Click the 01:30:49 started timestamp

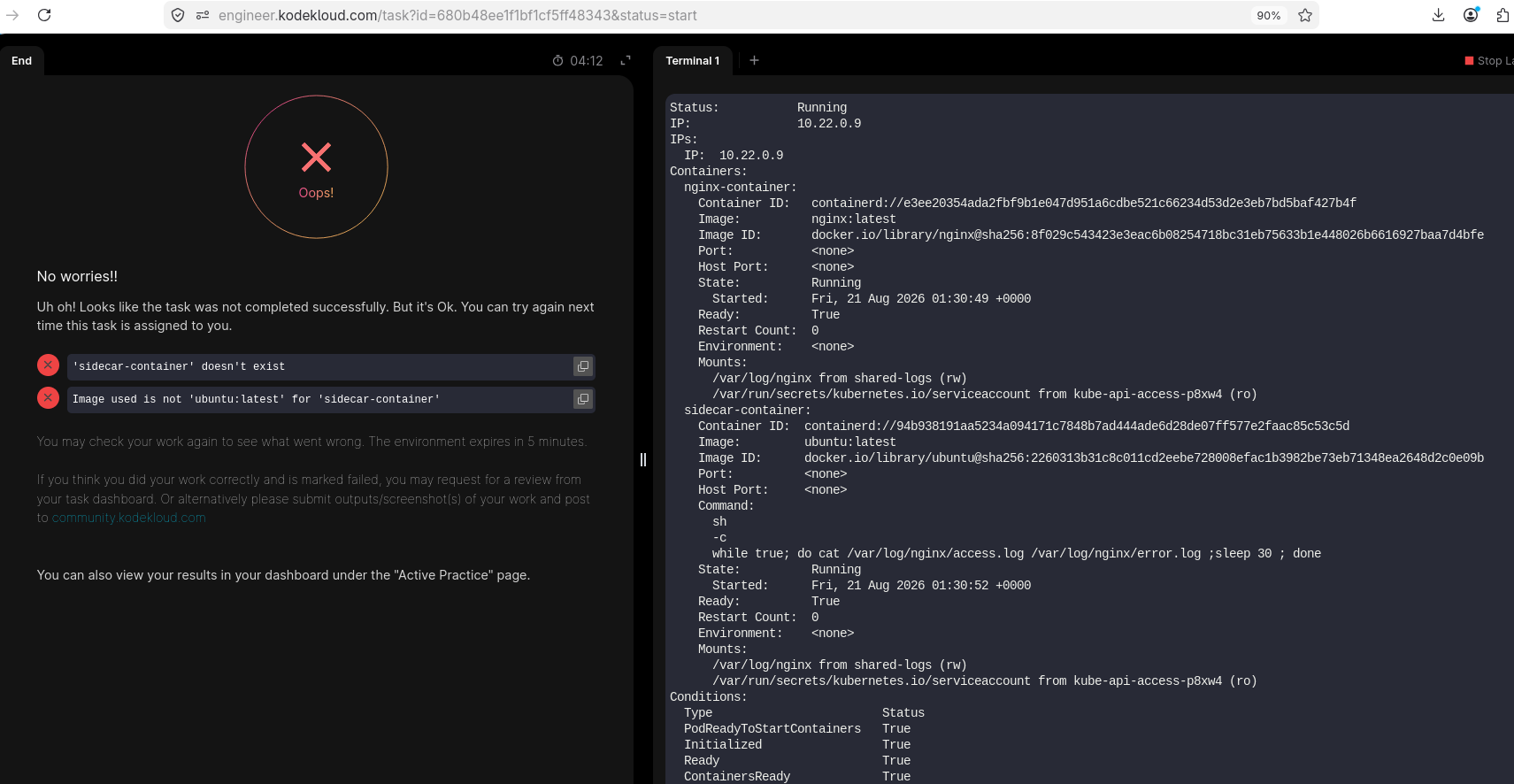click(921, 299)
